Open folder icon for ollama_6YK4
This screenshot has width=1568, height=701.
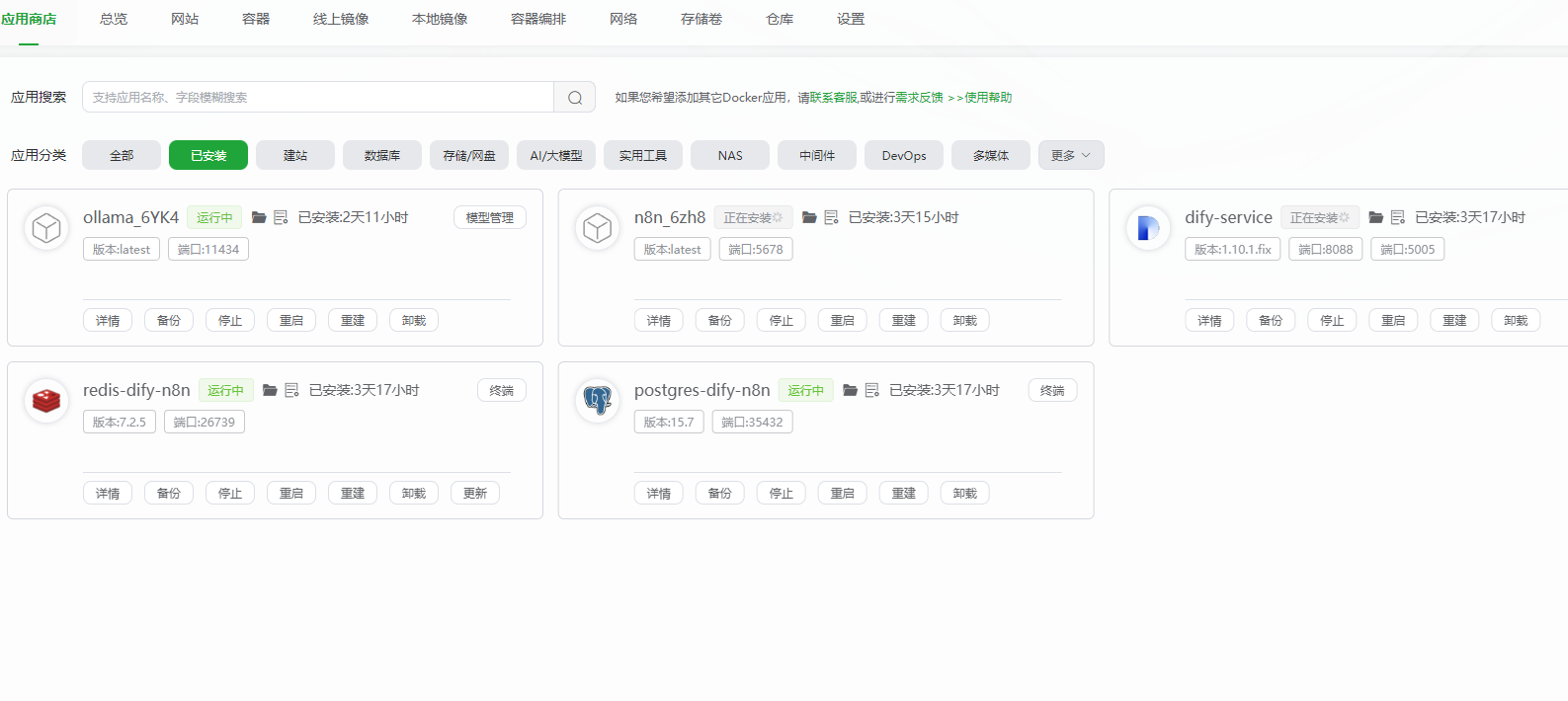click(259, 217)
